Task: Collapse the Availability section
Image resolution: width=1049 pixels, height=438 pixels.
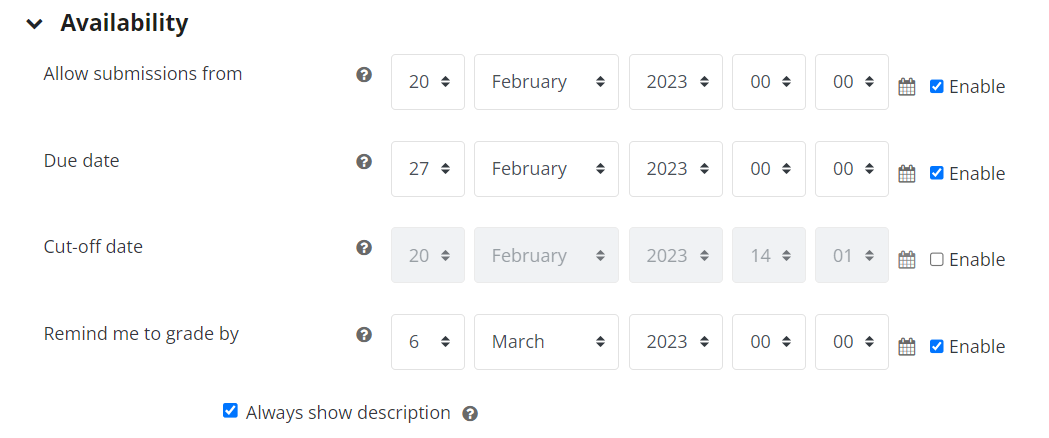Action: (34, 24)
